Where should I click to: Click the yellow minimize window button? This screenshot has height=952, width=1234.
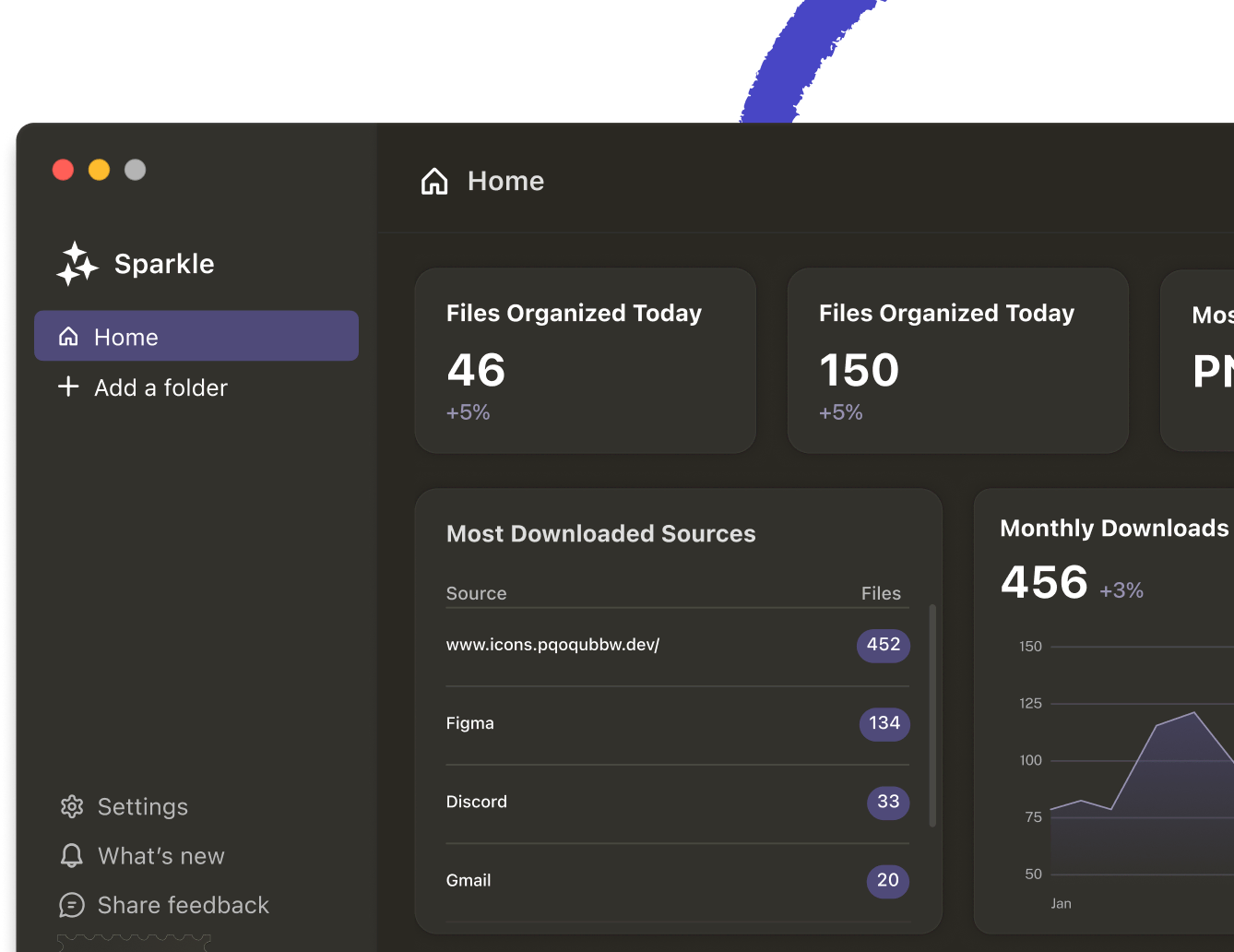[x=100, y=170]
